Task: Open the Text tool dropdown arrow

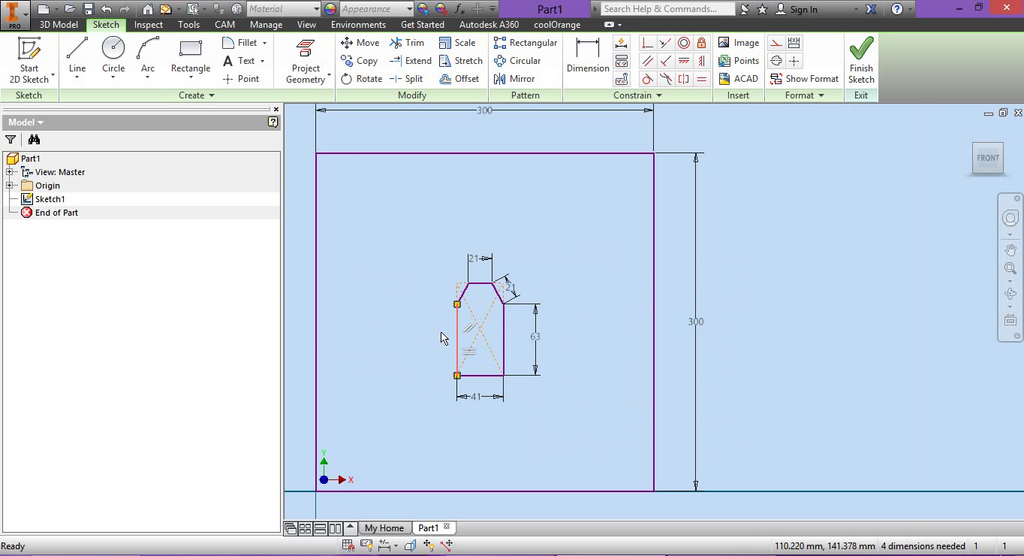Action: click(x=263, y=61)
